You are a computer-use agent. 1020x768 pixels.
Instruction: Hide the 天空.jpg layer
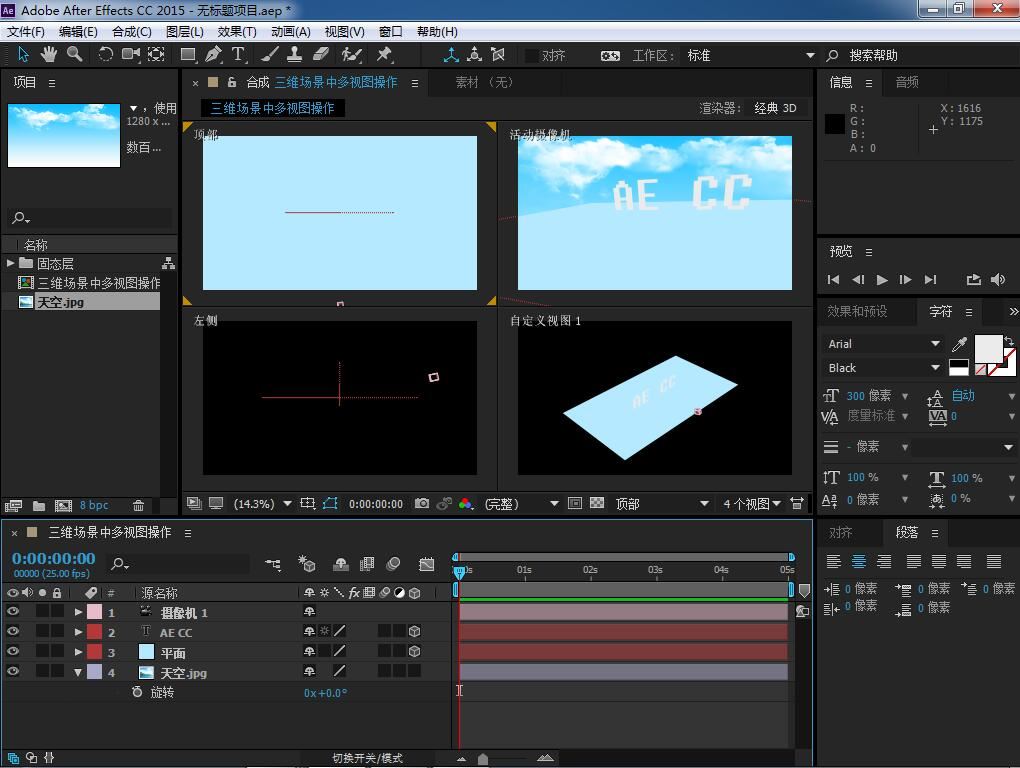[x=12, y=671]
